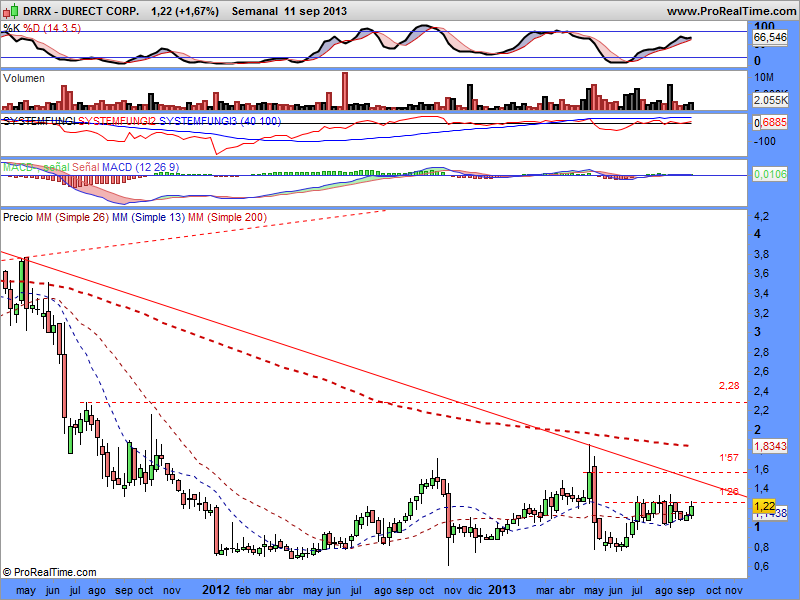Click the 1'57 resistance level label
800x600 pixels.
click(x=729, y=458)
